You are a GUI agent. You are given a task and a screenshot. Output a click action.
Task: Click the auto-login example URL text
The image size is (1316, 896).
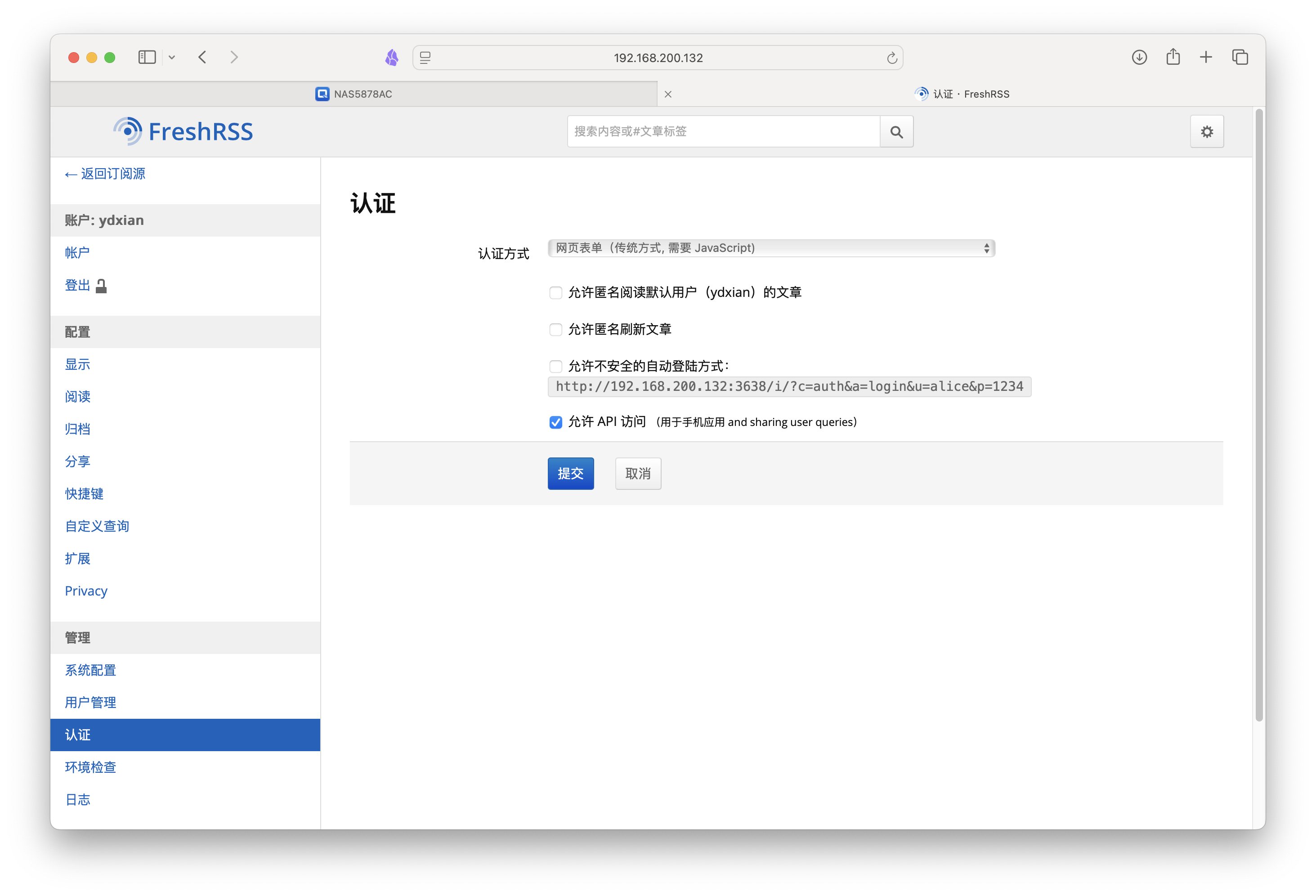click(789, 387)
